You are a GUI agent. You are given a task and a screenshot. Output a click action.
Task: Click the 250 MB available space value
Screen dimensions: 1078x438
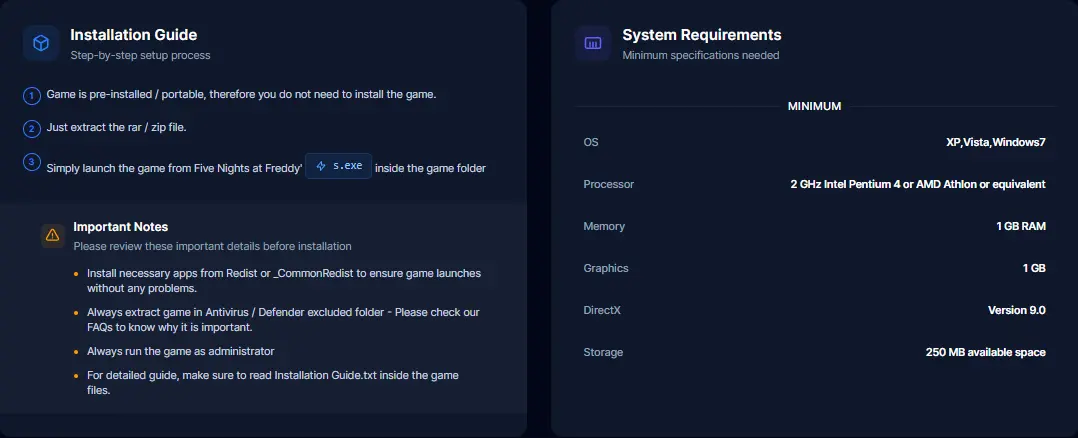(x=985, y=352)
